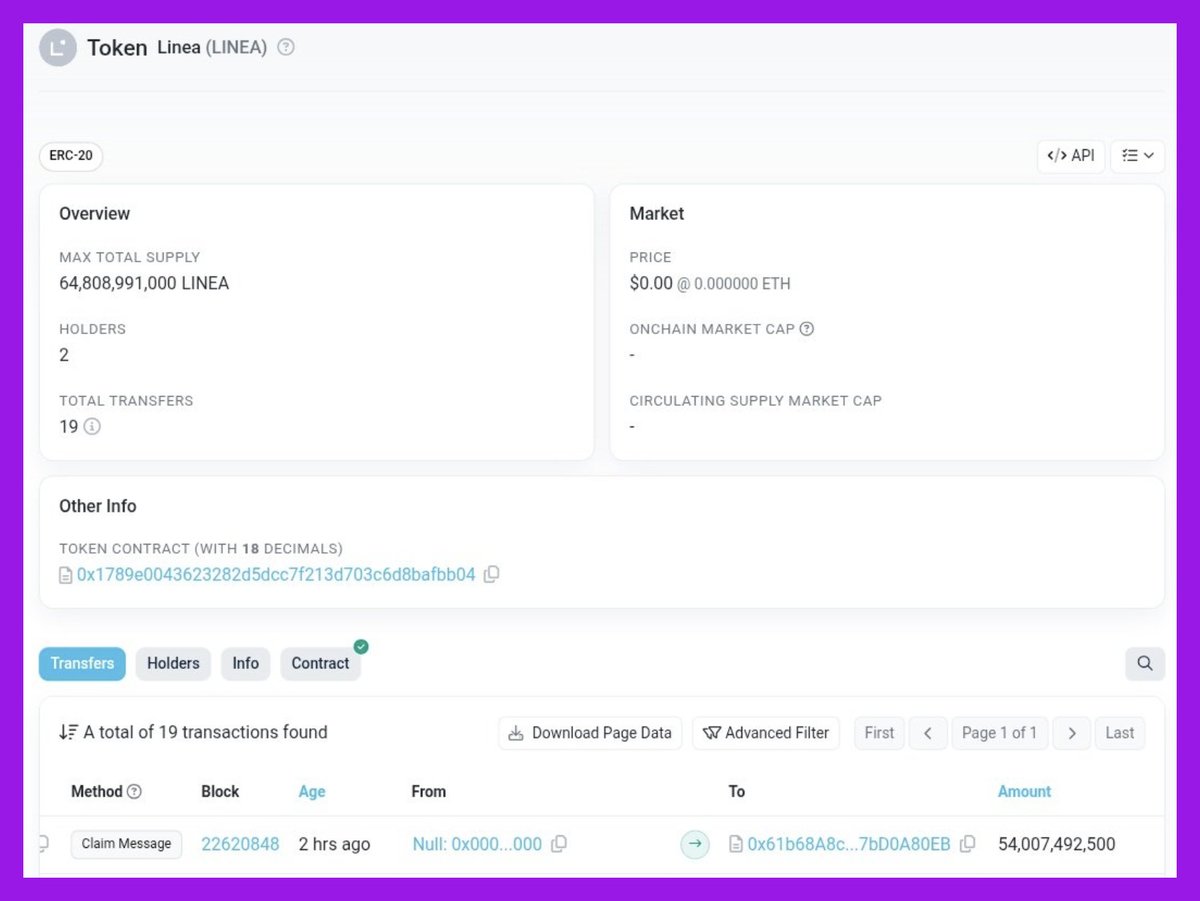This screenshot has height=901, width=1200.
Task: Click the $0.00 price value
Action: coord(651,283)
